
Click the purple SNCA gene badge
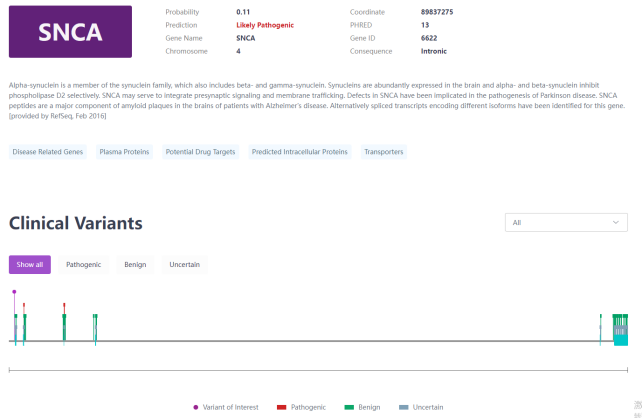70,31
